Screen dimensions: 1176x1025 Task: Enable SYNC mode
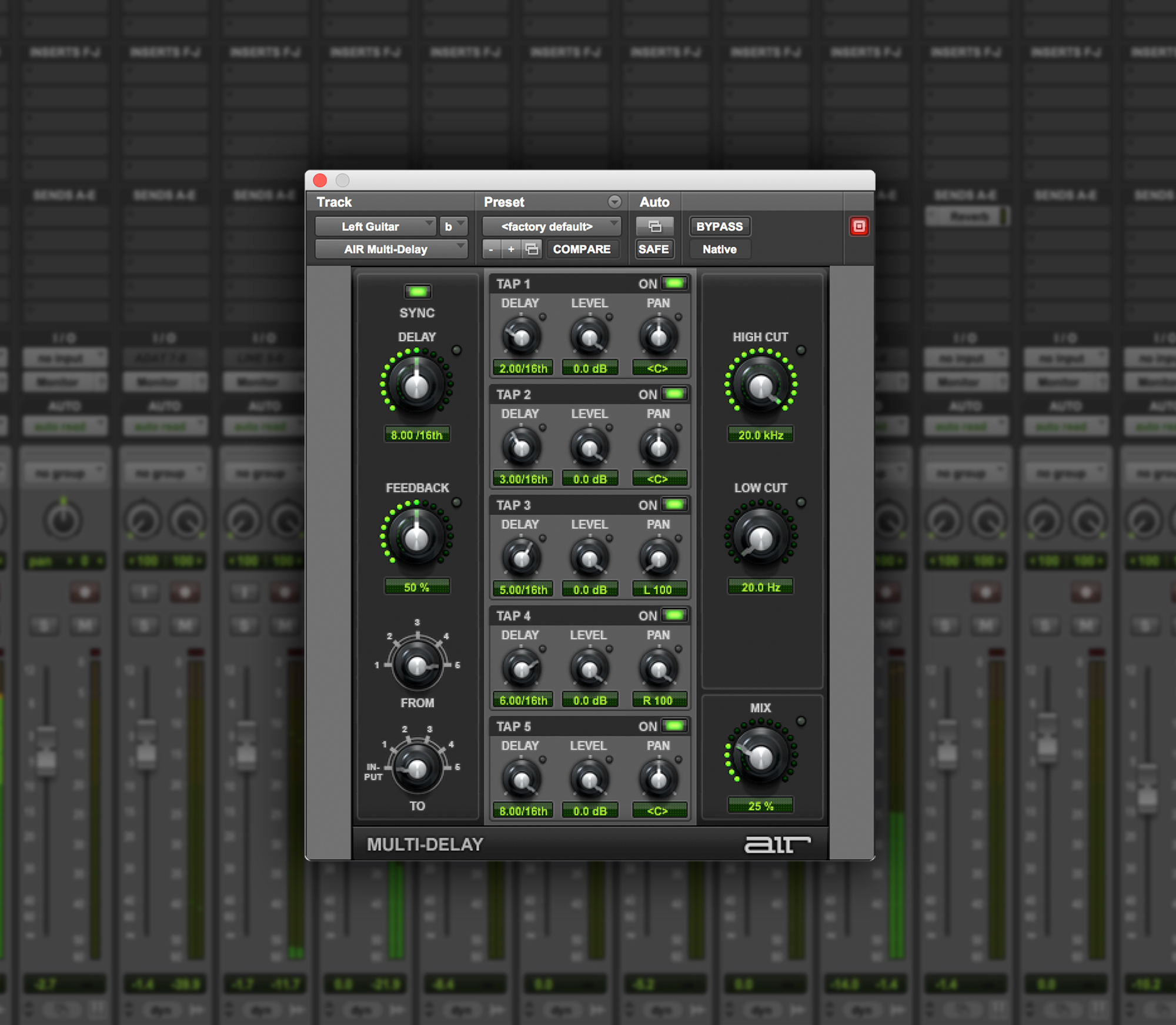pos(417,292)
